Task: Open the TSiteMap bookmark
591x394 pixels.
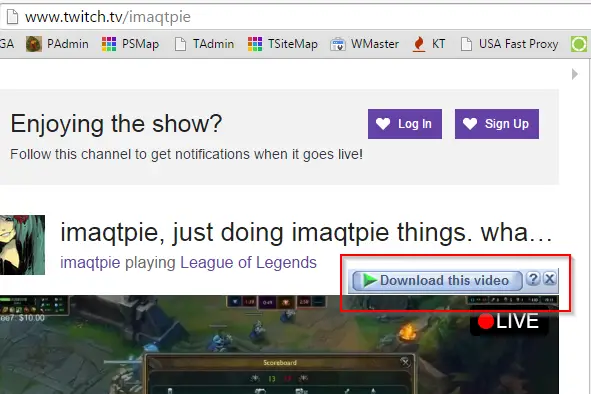Action: pyautogui.click(x=283, y=44)
